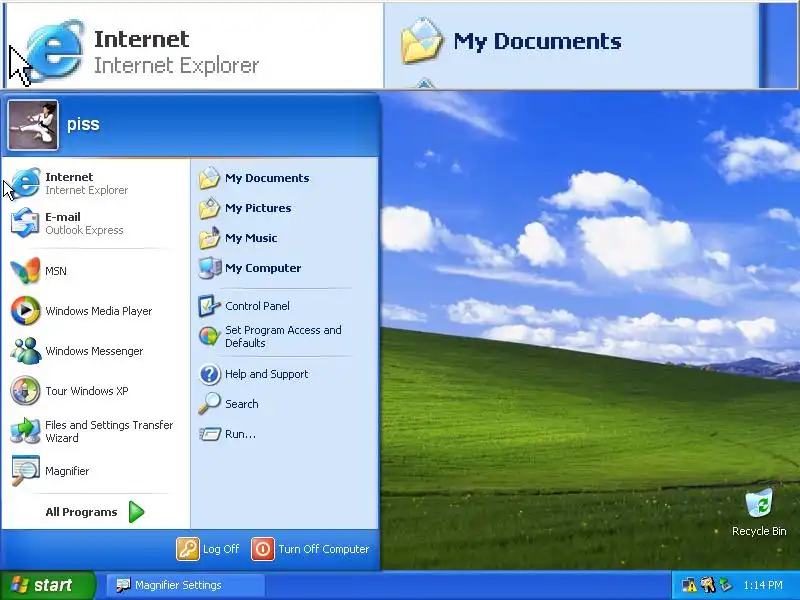Click the 1:14 PM clock
The image size is (800, 600).
pos(763,585)
